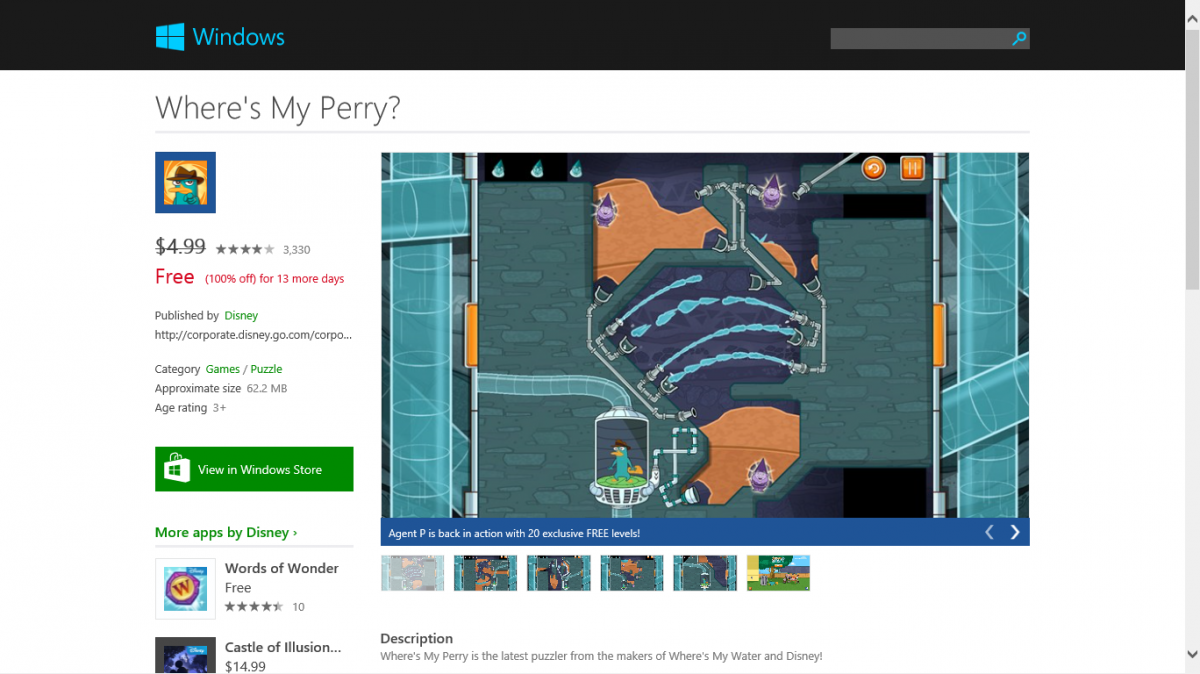Viewport: 1200px width, 674px height.
Task: Click the Description heading
Action: point(417,638)
